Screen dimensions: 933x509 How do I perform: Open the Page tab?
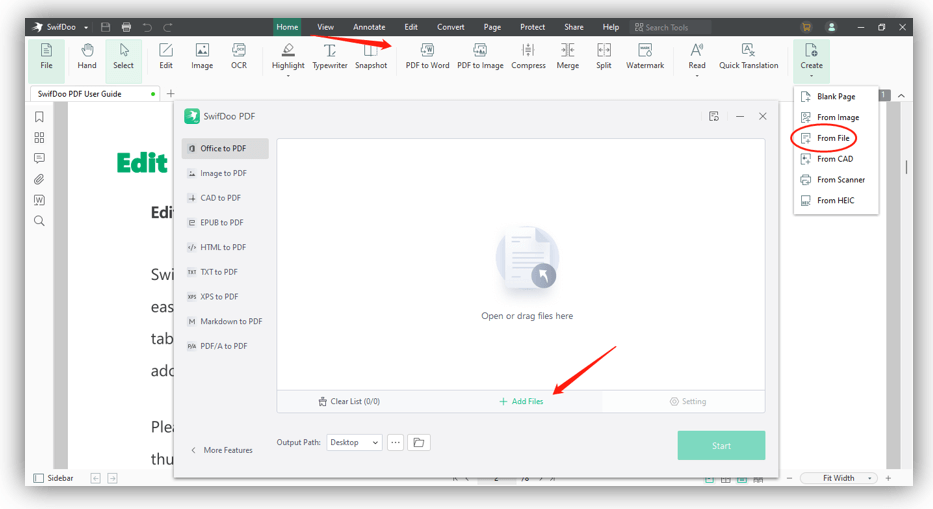pos(492,27)
